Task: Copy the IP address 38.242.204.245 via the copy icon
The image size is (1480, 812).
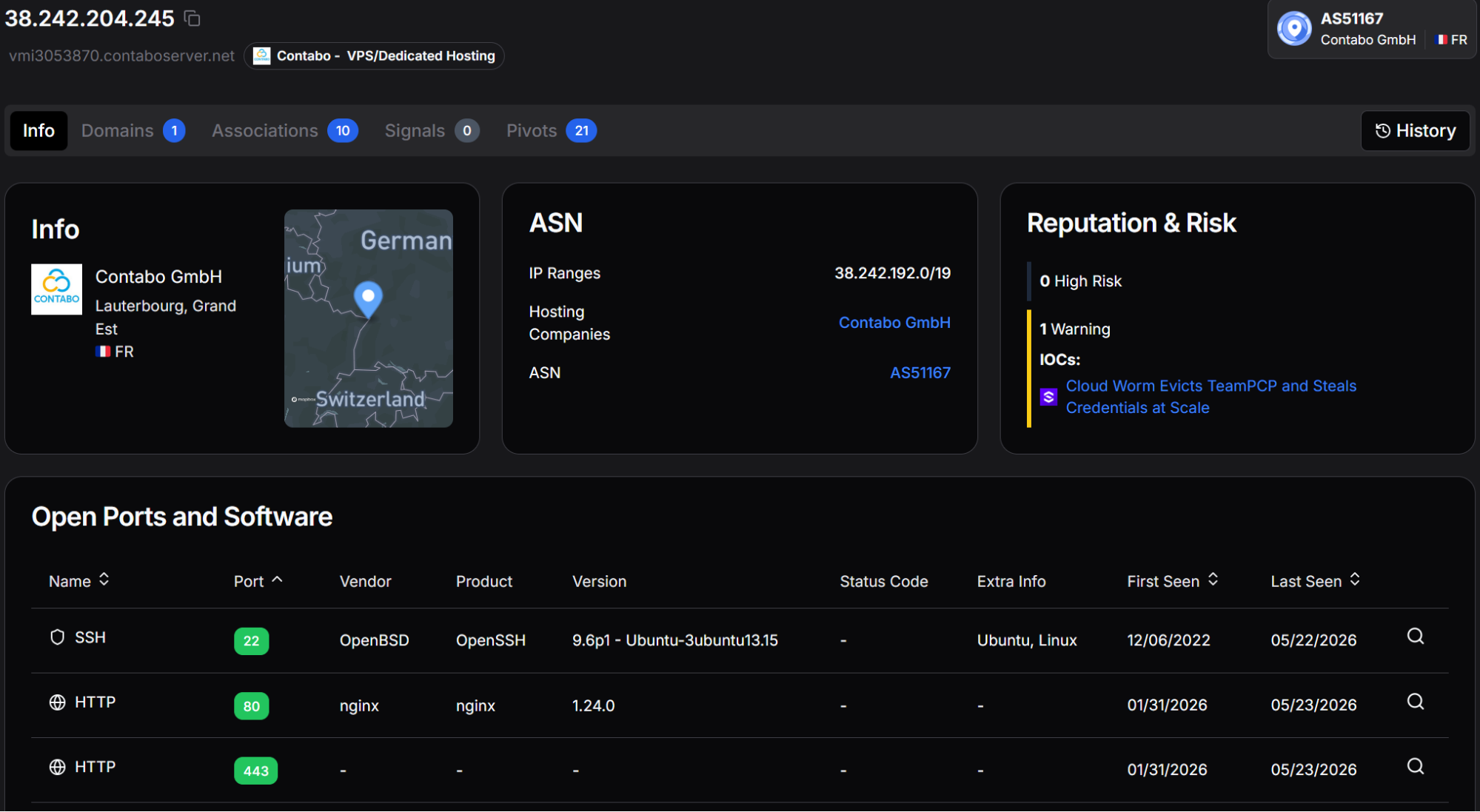Action: (x=192, y=19)
